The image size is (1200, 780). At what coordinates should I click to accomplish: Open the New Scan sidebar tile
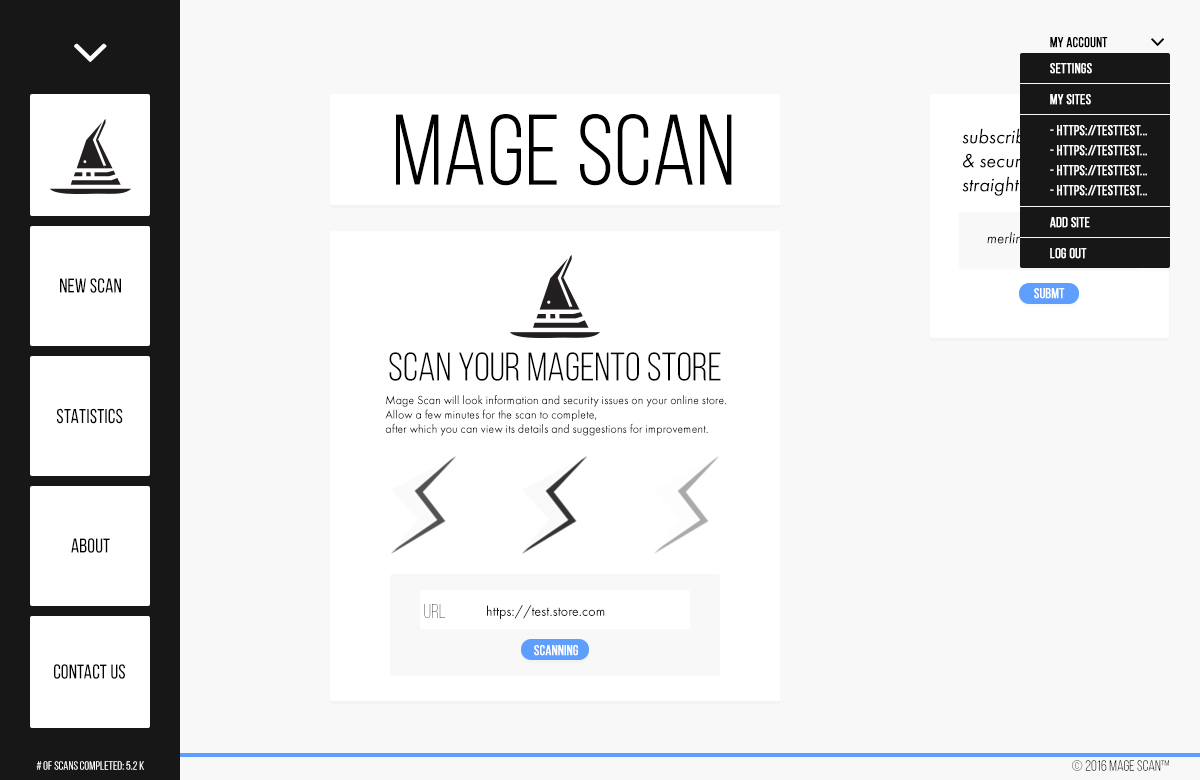tap(90, 286)
